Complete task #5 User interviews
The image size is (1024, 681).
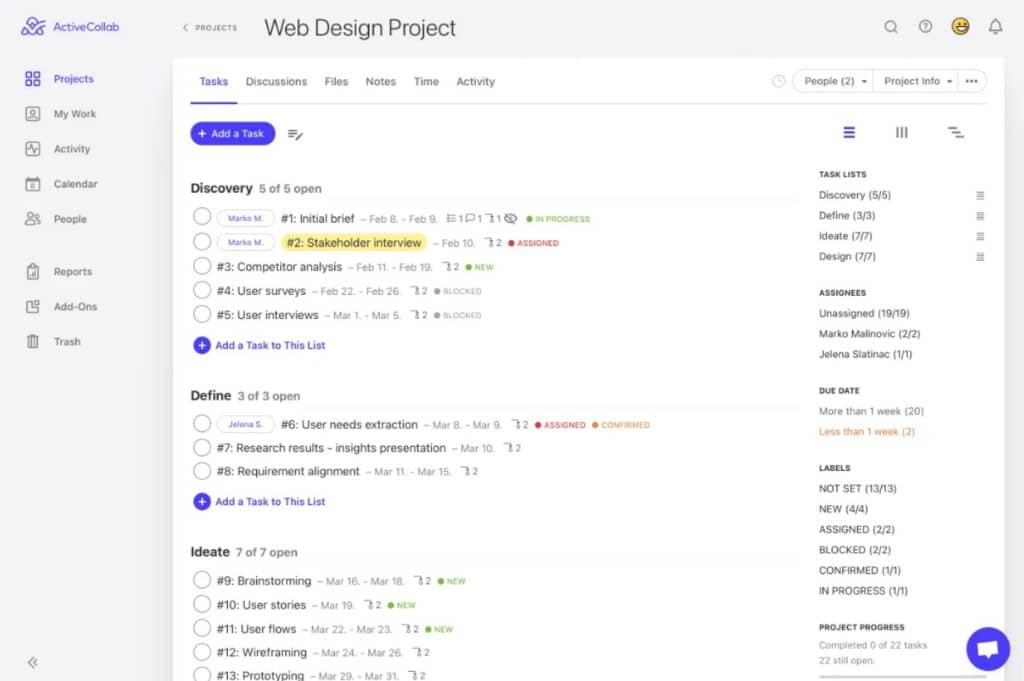tap(202, 314)
